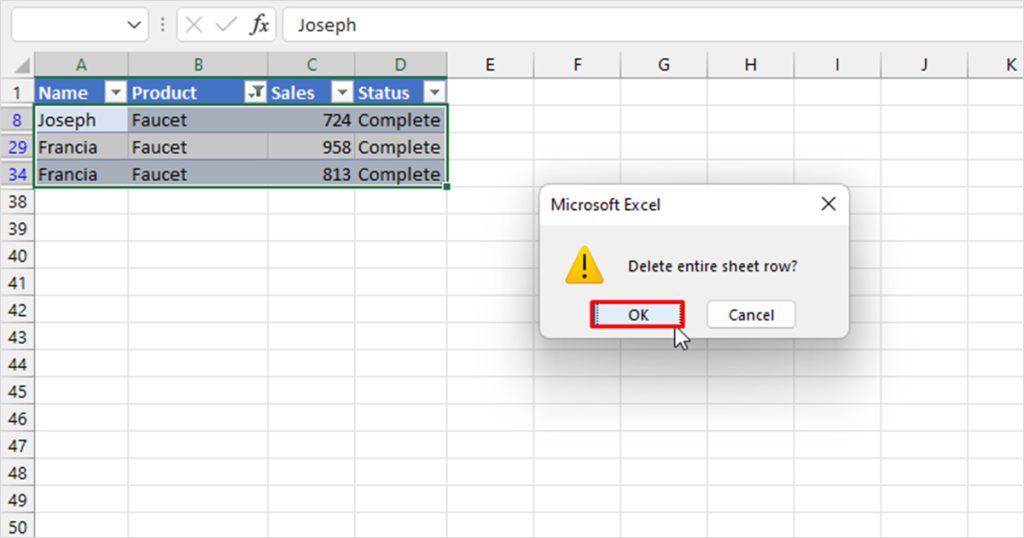Expand the Name Box dropdown arrow
This screenshot has width=1024, height=538.
(134, 25)
